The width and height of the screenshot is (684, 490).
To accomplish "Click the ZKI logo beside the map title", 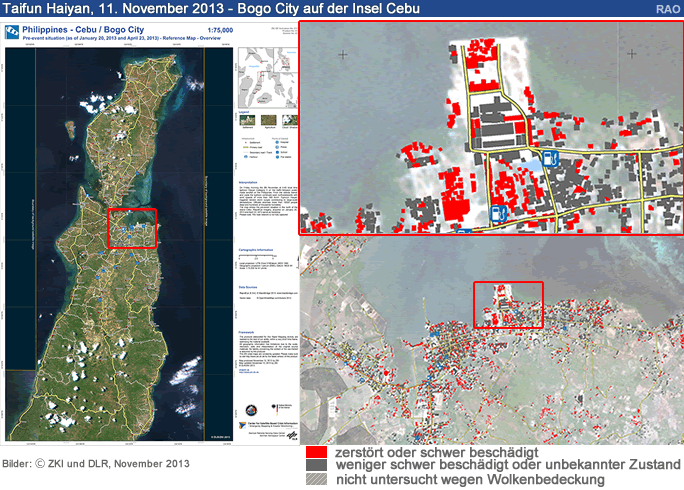I will (13, 31).
